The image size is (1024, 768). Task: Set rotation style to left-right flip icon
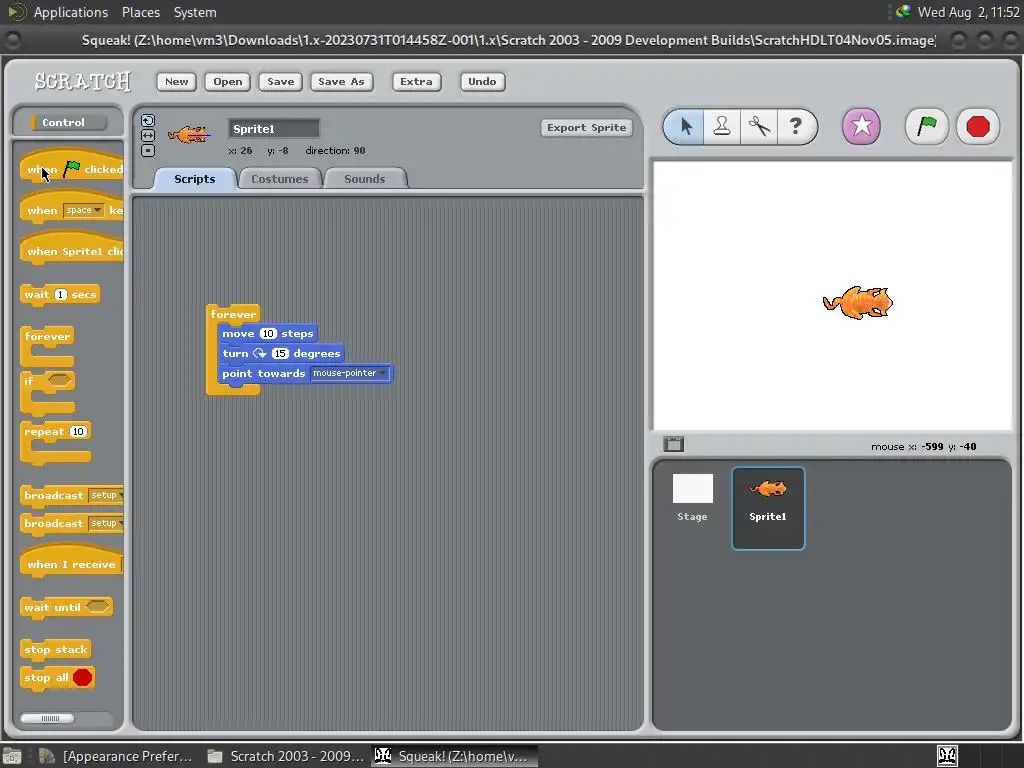[x=148, y=135]
